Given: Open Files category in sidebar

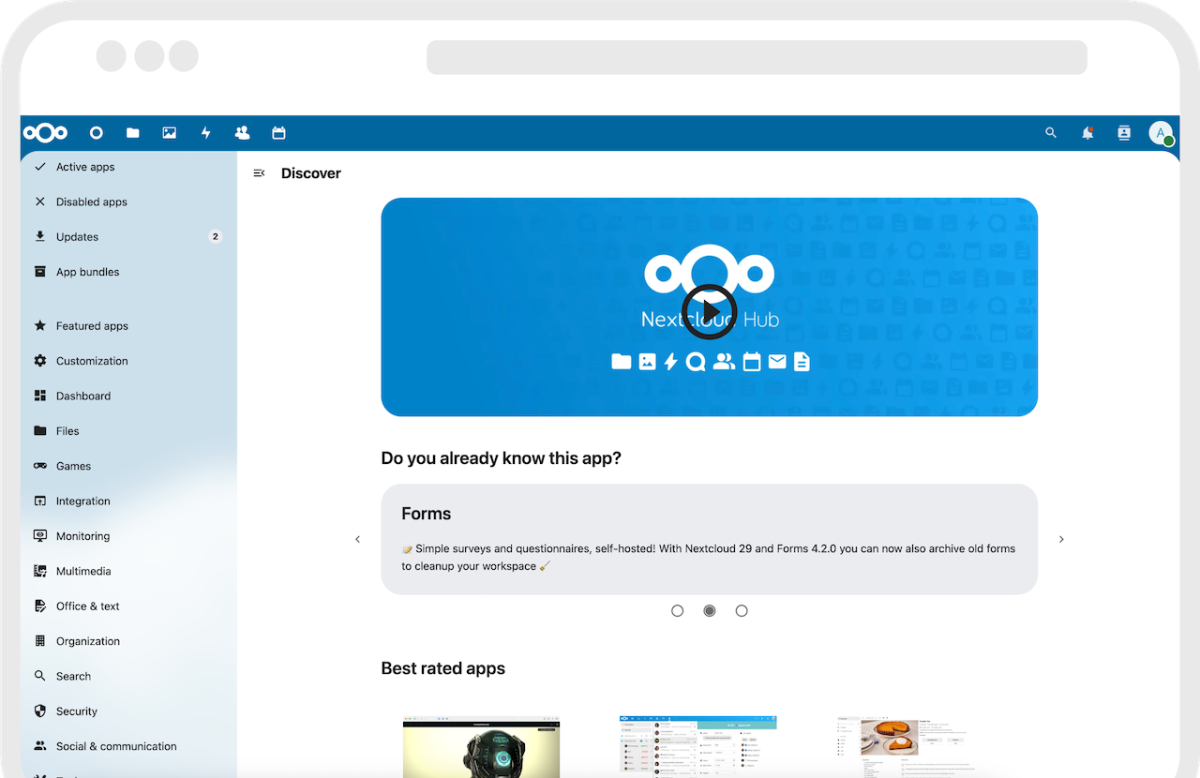Looking at the screenshot, I should tap(128, 431).
